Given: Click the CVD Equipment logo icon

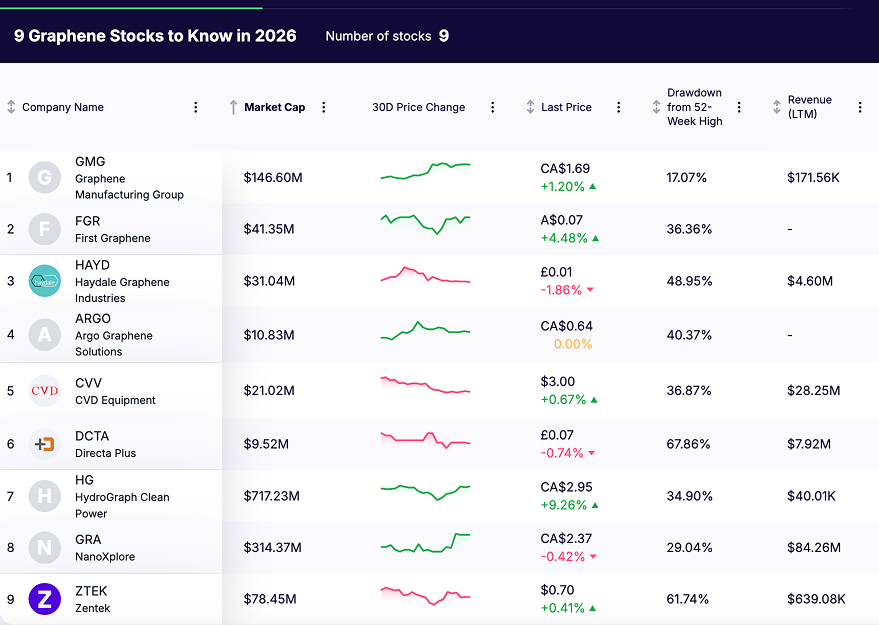Looking at the screenshot, I should (x=45, y=391).
